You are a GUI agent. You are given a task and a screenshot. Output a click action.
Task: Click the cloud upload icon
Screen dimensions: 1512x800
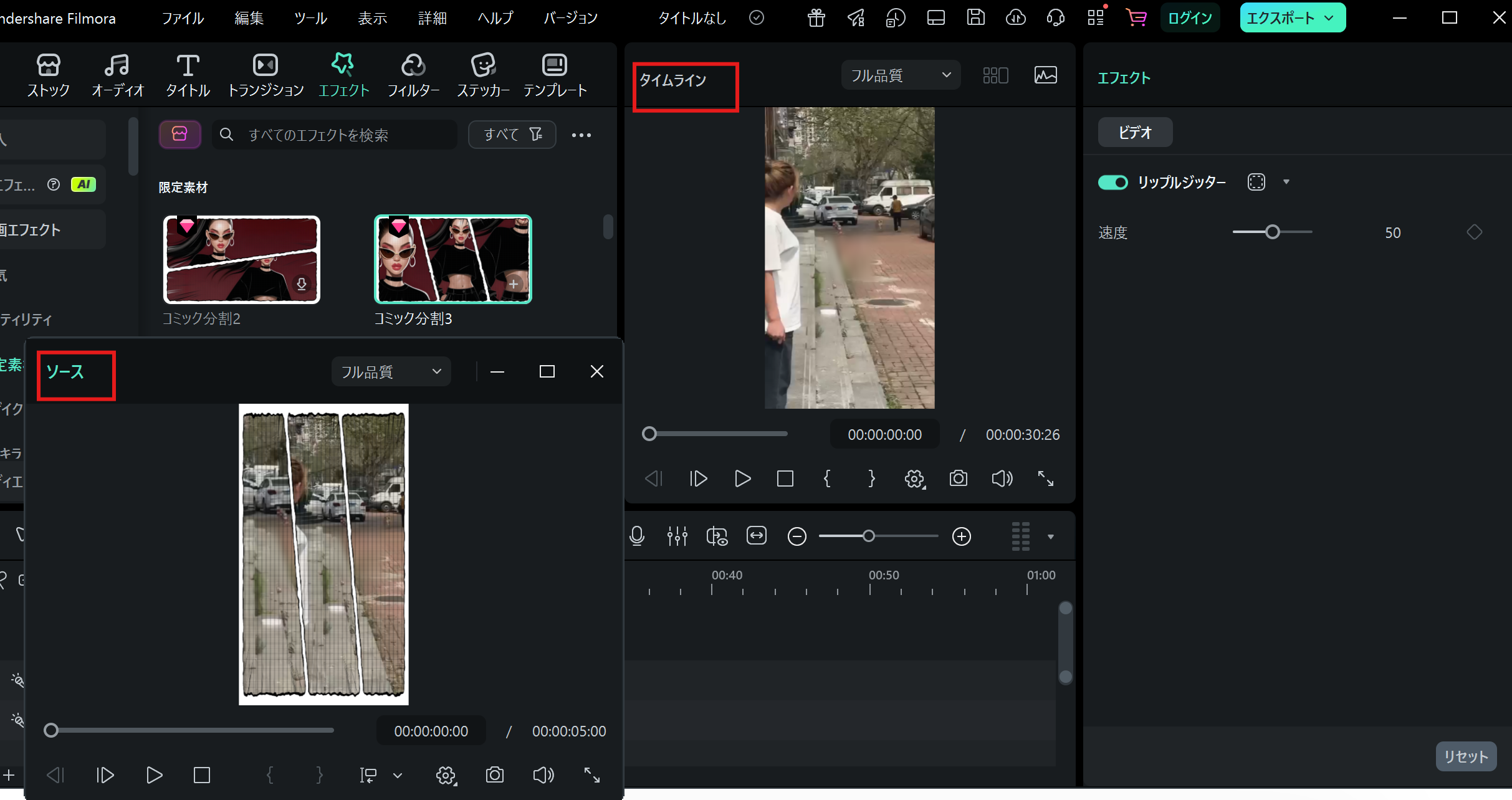coord(1016,17)
